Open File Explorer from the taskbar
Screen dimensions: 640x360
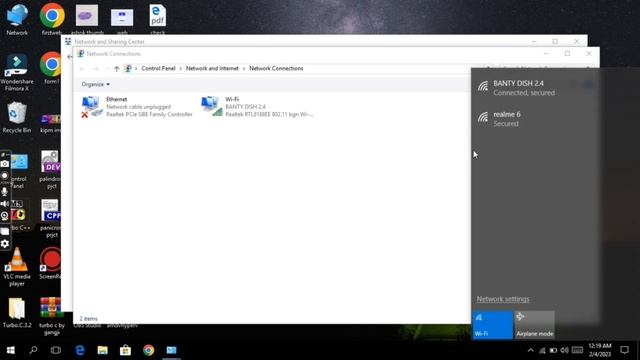point(102,350)
